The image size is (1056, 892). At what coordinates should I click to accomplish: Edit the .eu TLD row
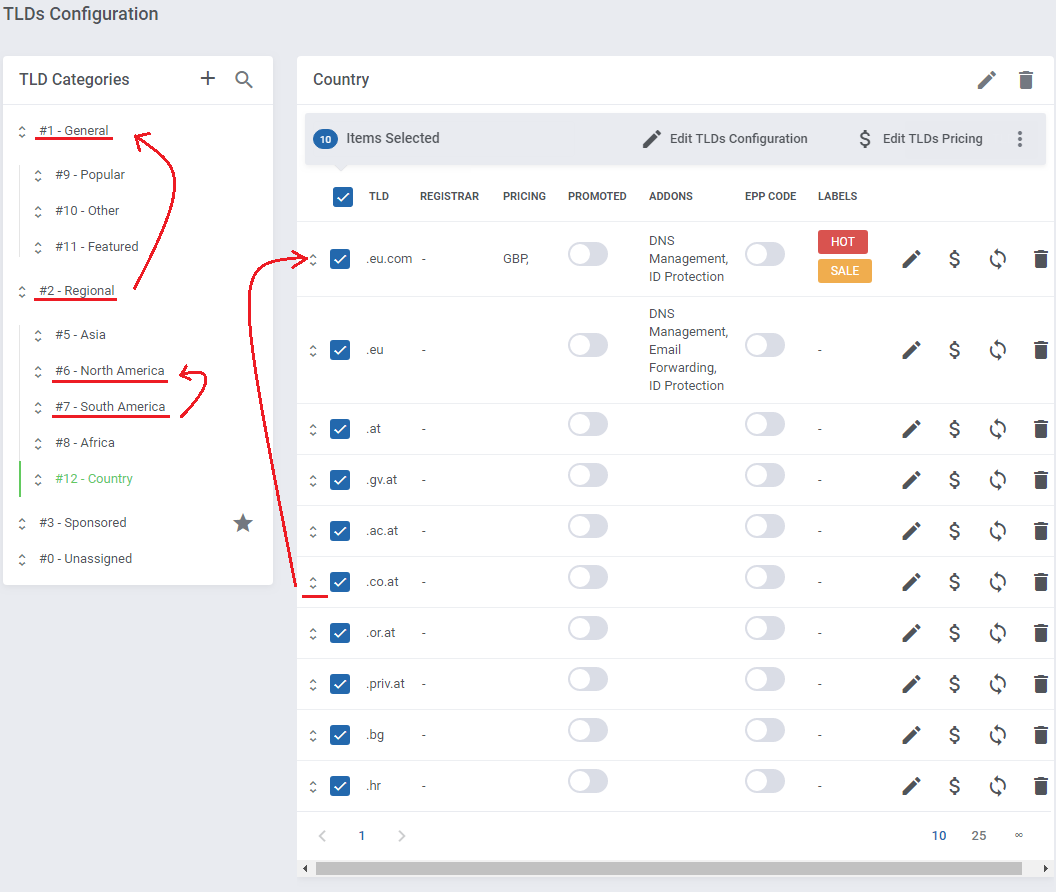pos(911,350)
